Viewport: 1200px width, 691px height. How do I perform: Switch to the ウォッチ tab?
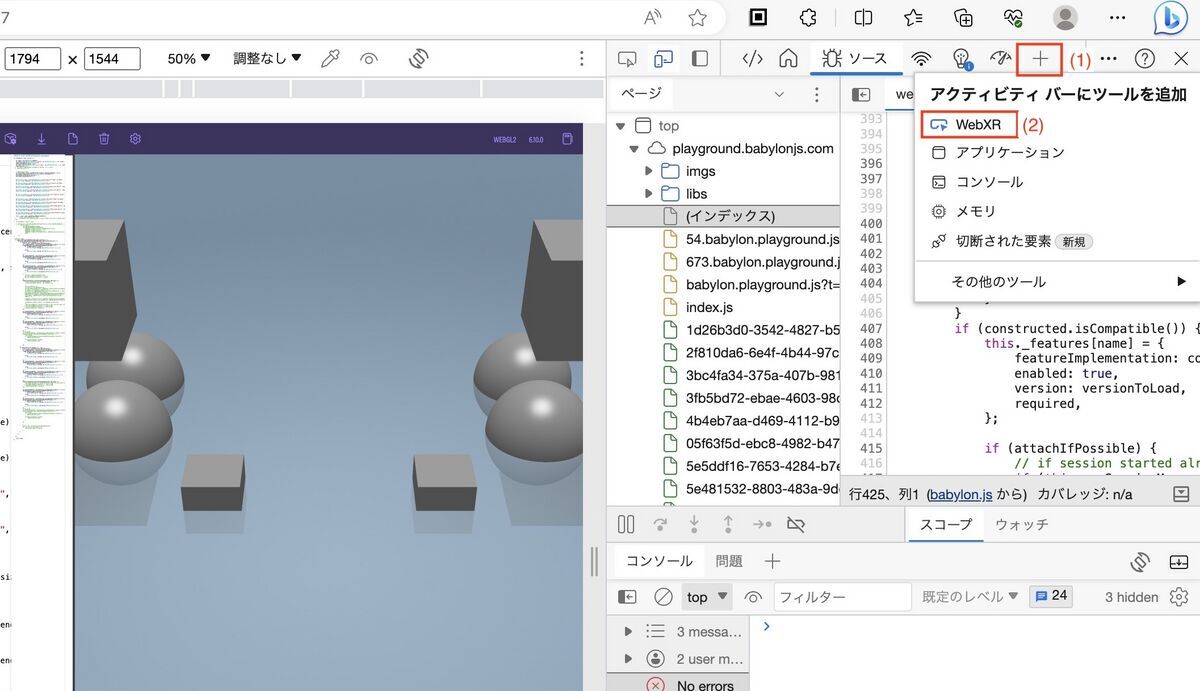(1020, 524)
